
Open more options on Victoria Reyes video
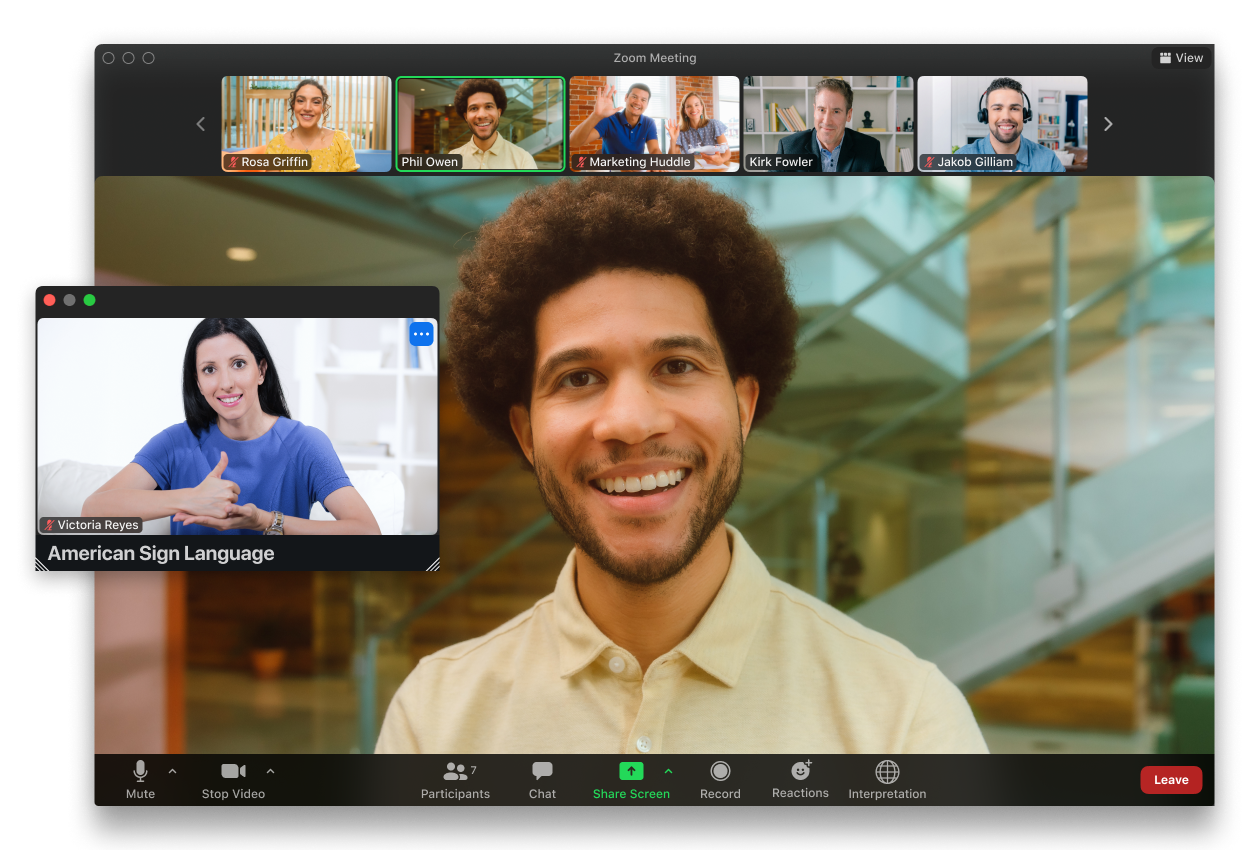tap(421, 334)
